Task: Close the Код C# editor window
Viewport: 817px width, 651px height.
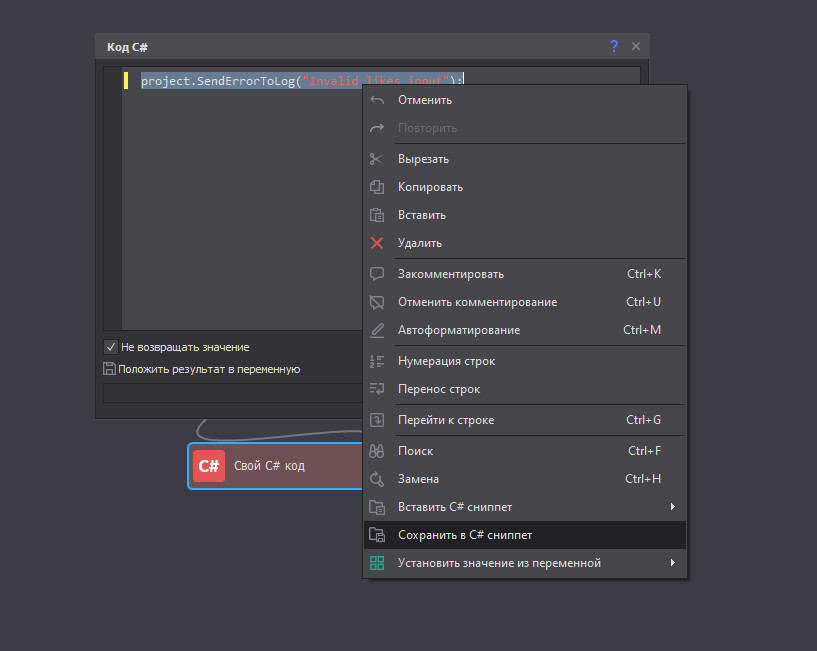Action: pos(636,47)
